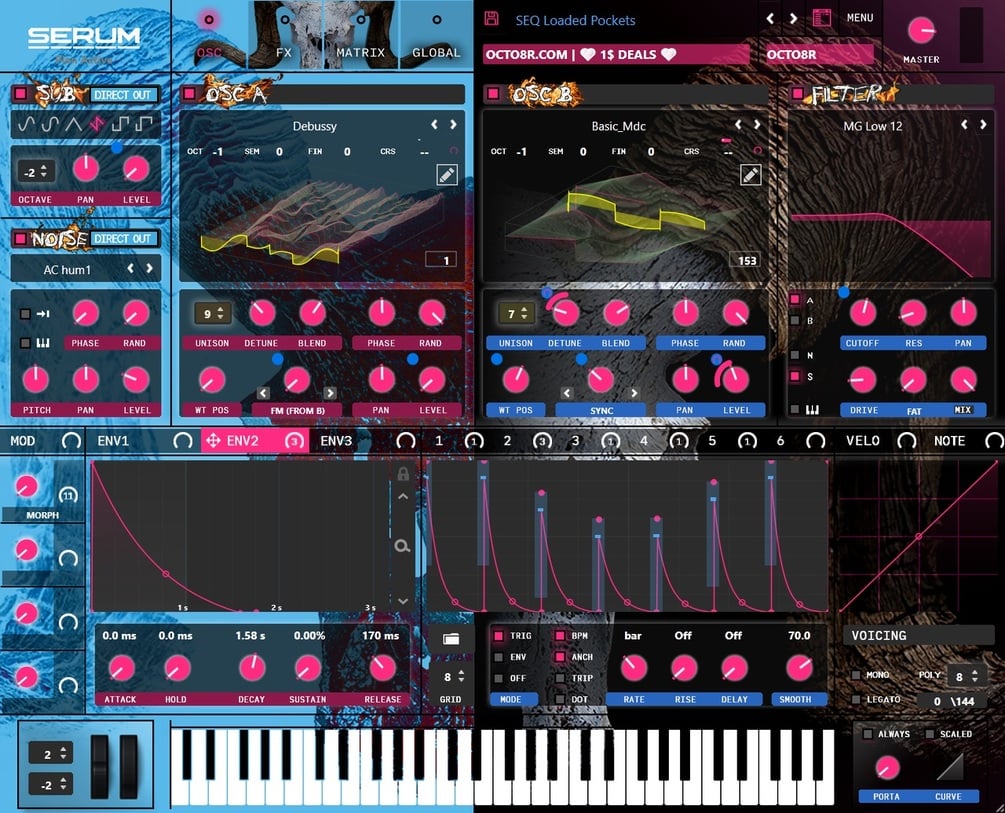Select the sawtooth wave shape in SUB
This screenshot has width=1005, height=813.
(96, 124)
